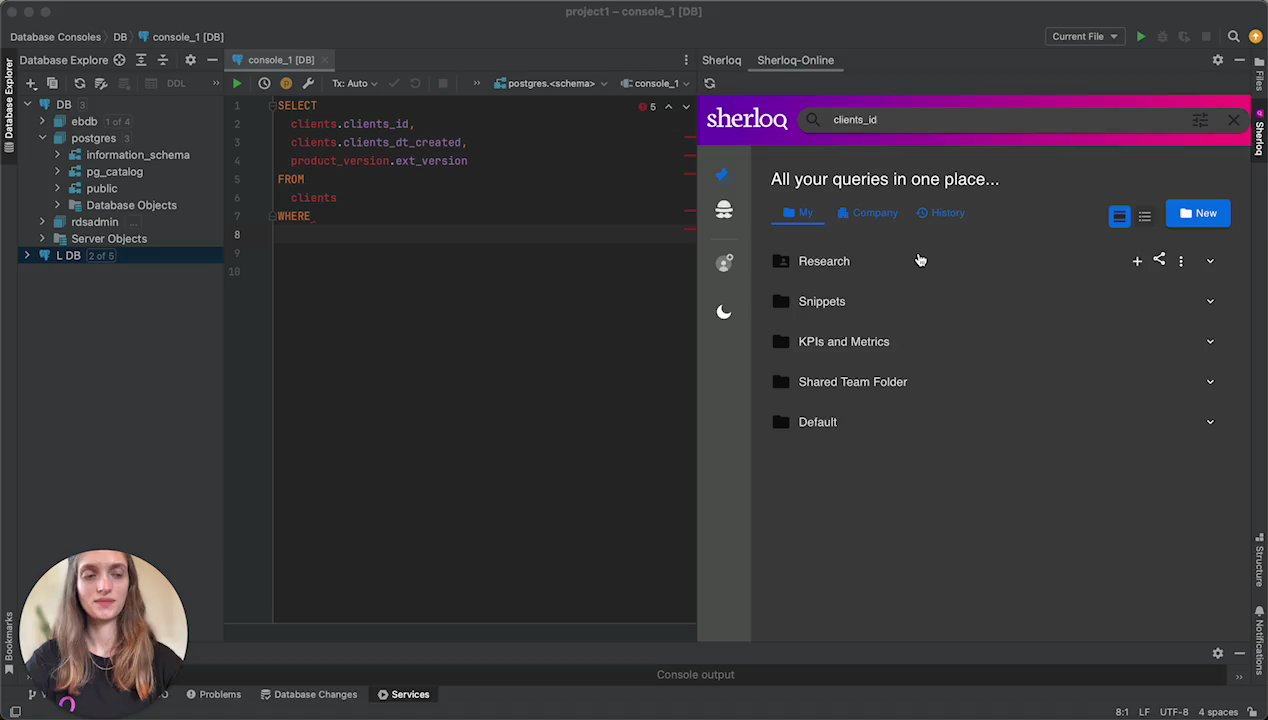Select the My queries tab

pyautogui.click(x=798, y=213)
